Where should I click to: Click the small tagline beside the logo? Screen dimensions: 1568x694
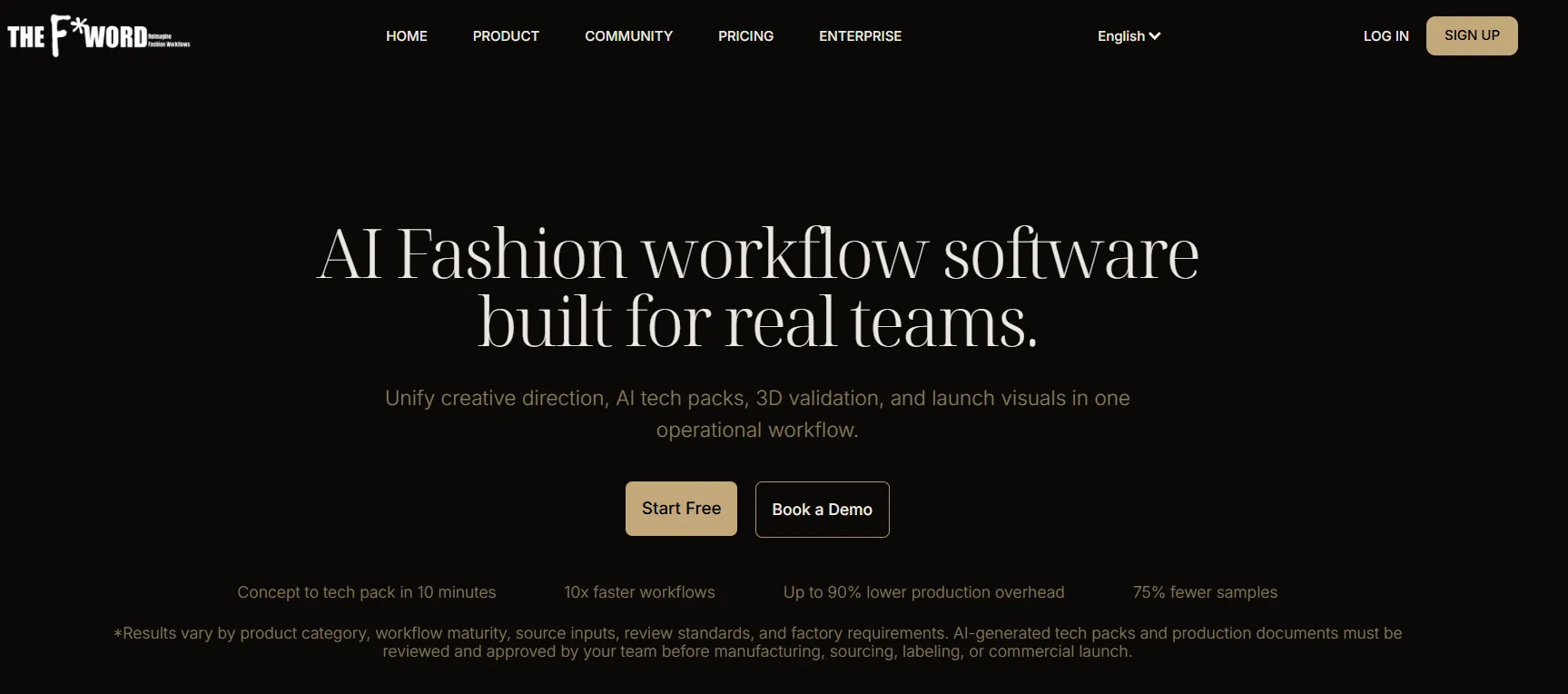click(169, 41)
